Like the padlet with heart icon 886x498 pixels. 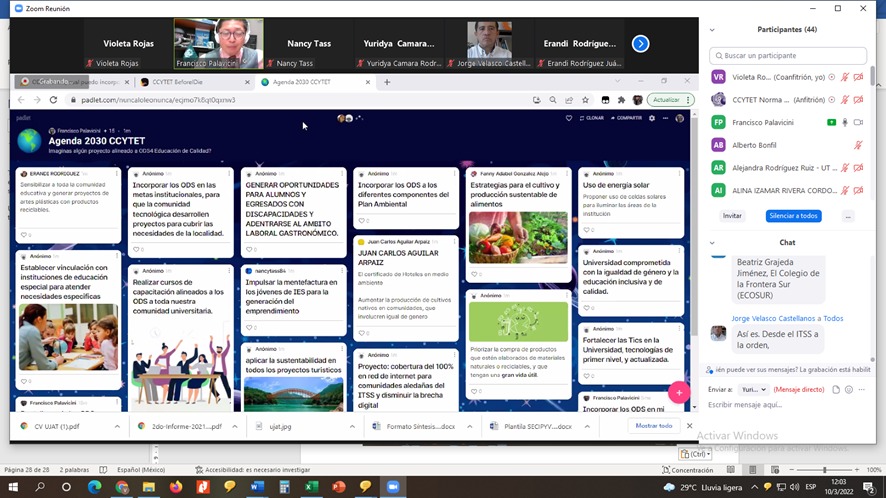click(568, 118)
